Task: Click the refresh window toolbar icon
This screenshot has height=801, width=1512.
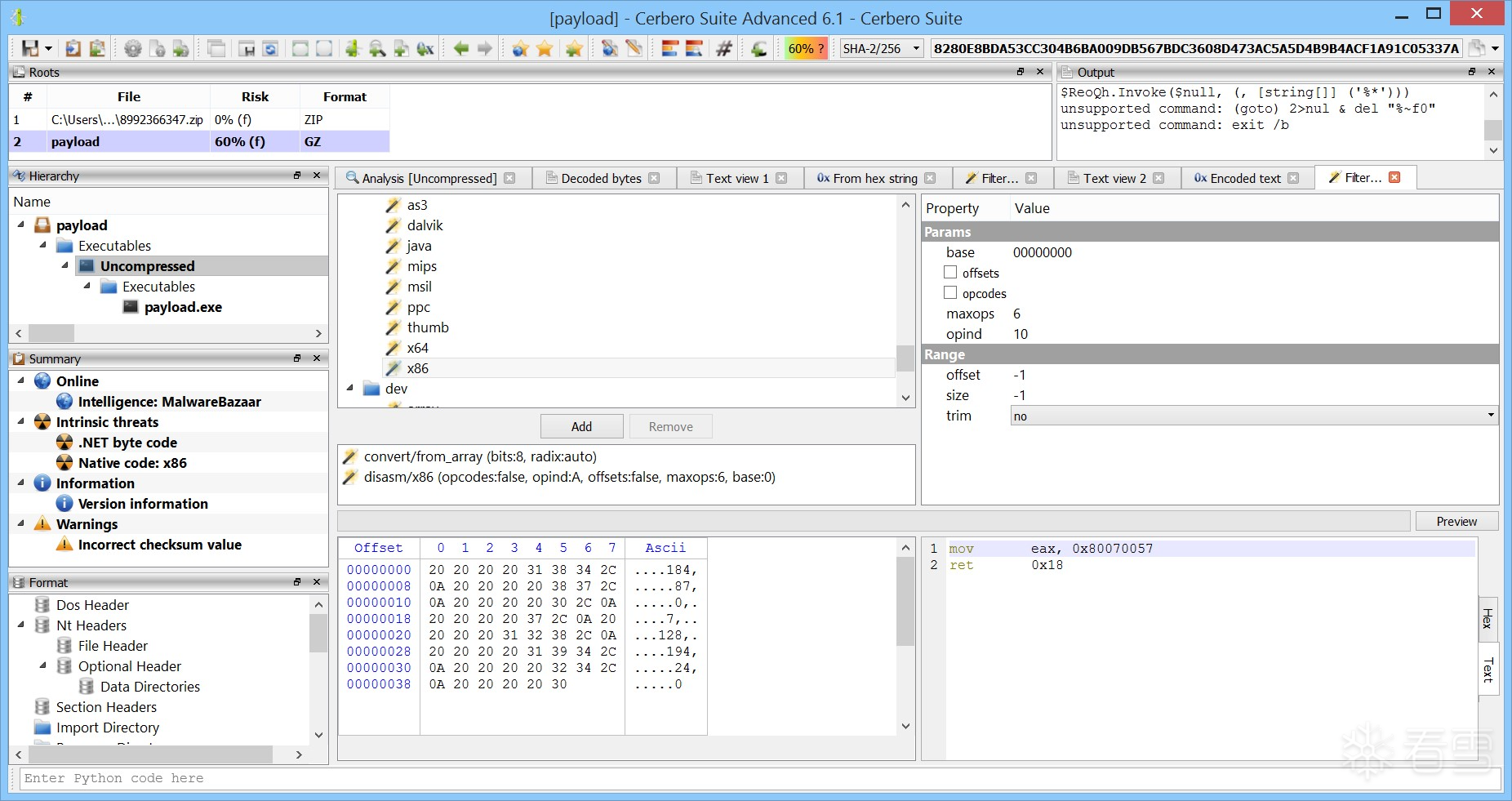Action: 270,48
